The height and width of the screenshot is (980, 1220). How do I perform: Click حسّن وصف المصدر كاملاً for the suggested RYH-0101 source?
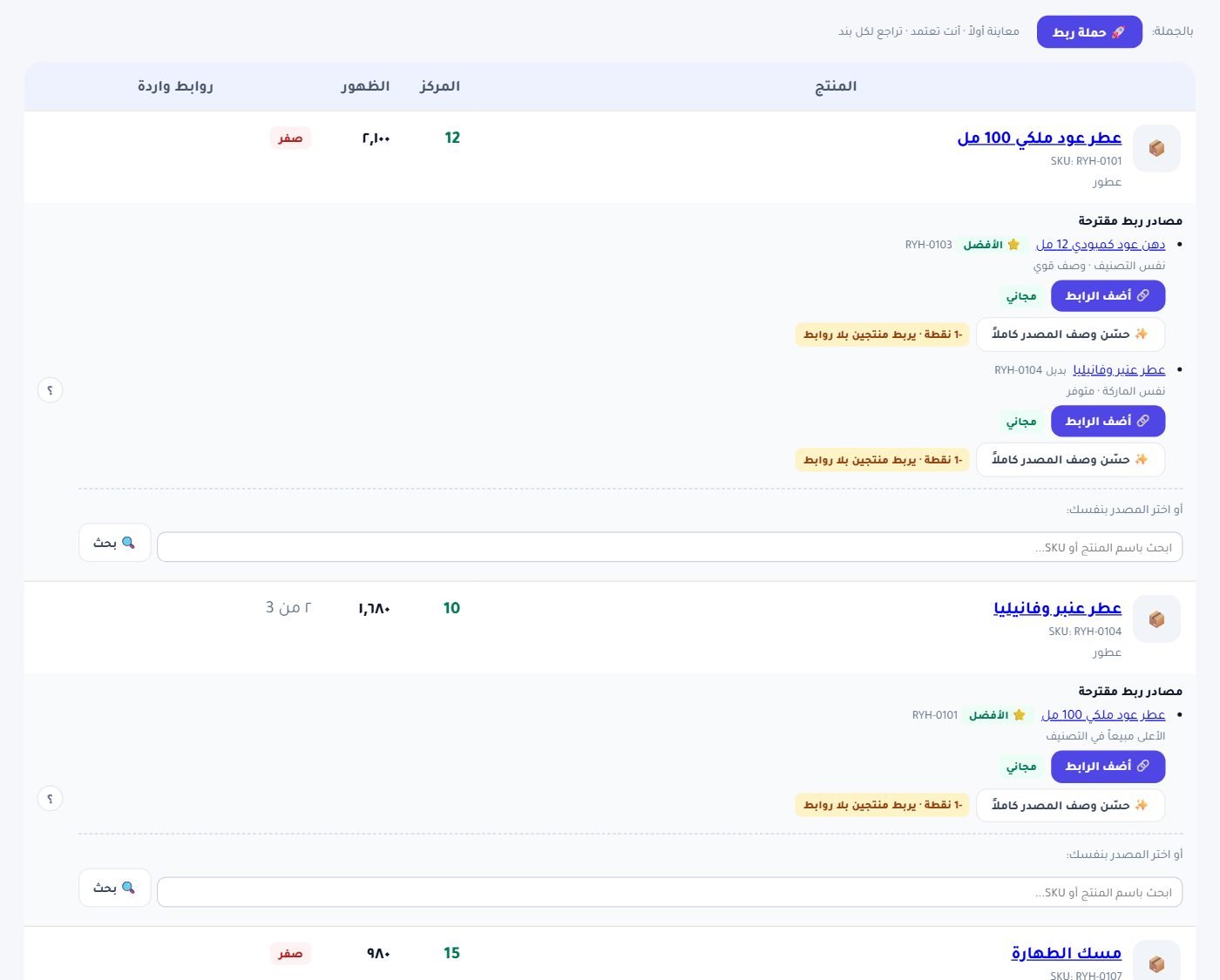click(1070, 805)
